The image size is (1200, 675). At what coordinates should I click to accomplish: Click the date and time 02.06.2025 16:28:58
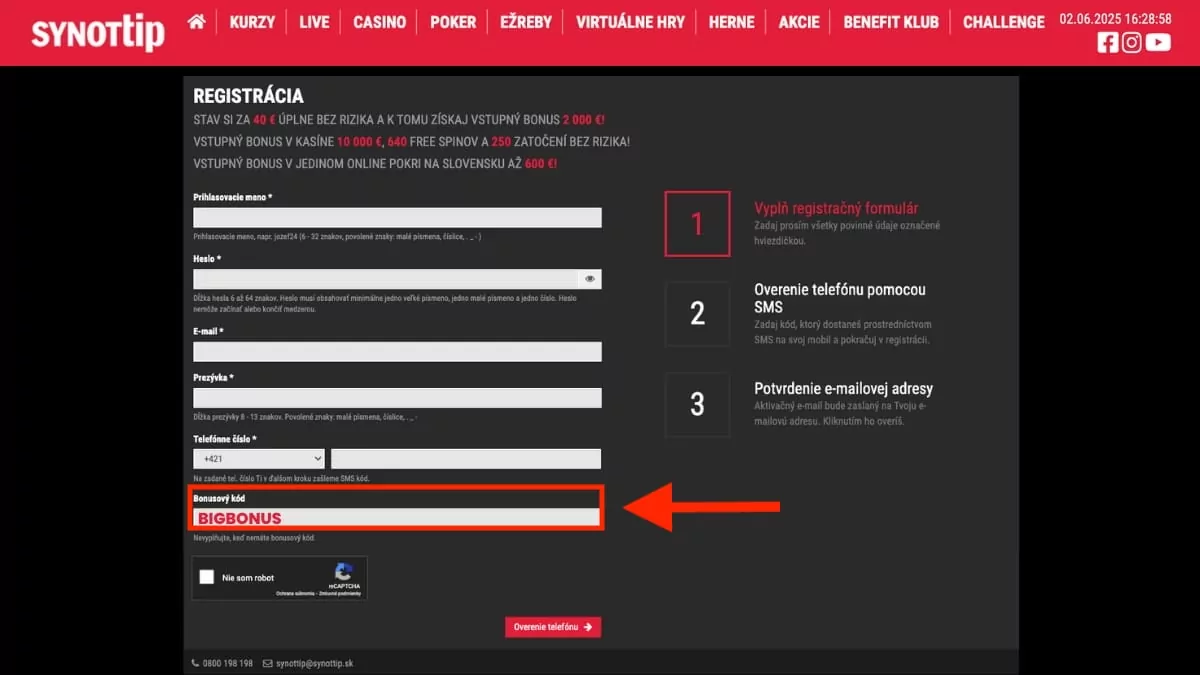[x=1115, y=18]
